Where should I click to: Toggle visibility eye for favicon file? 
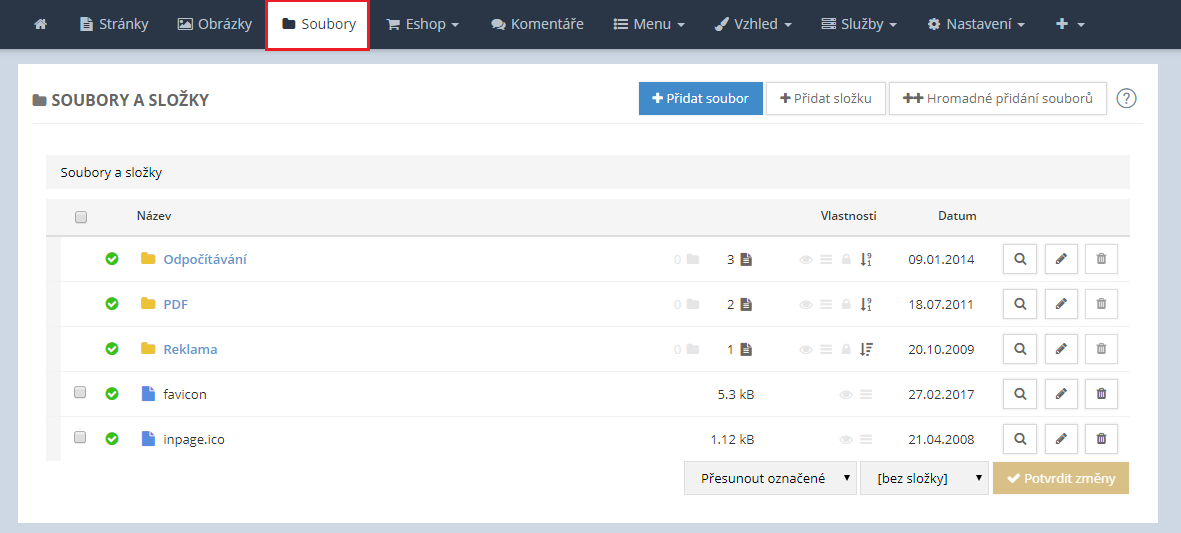coord(846,394)
